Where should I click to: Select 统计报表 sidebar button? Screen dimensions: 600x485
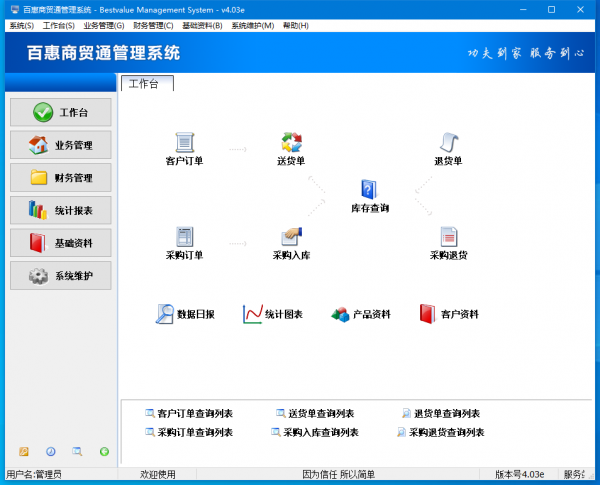[x=61, y=210]
